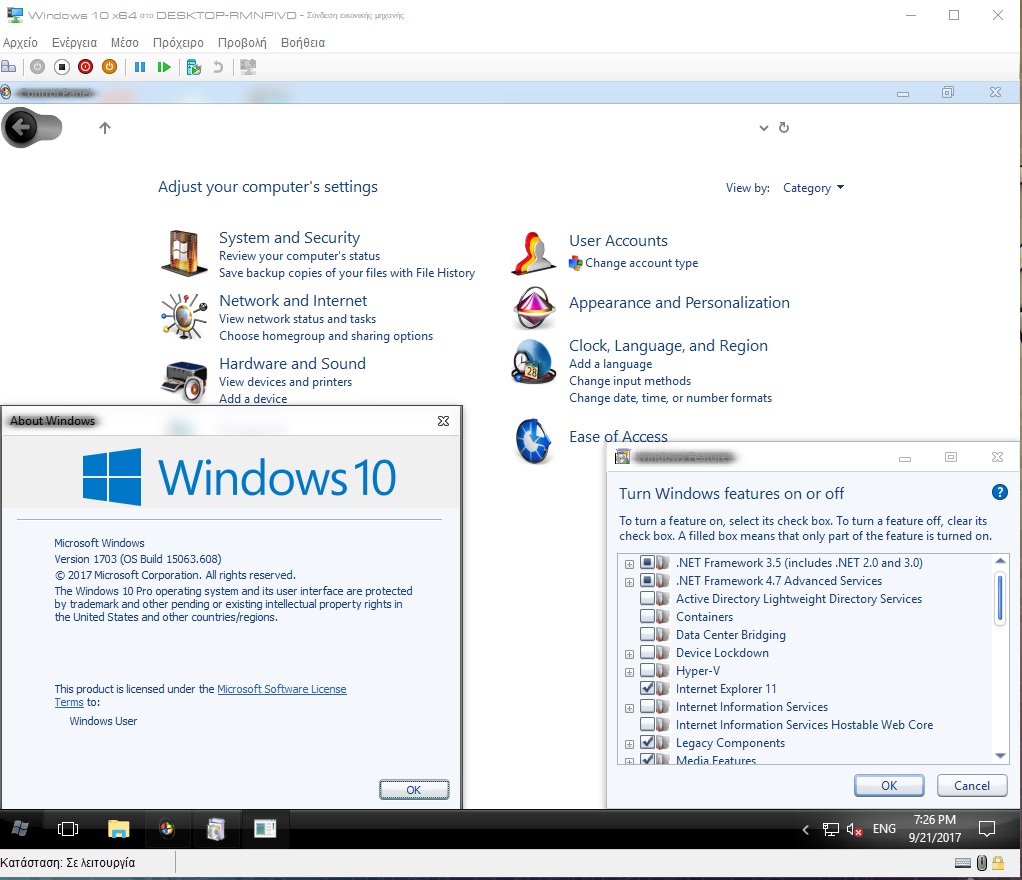Expand Internet Information Services node
1022x880 pixels.
click(629, 708)
